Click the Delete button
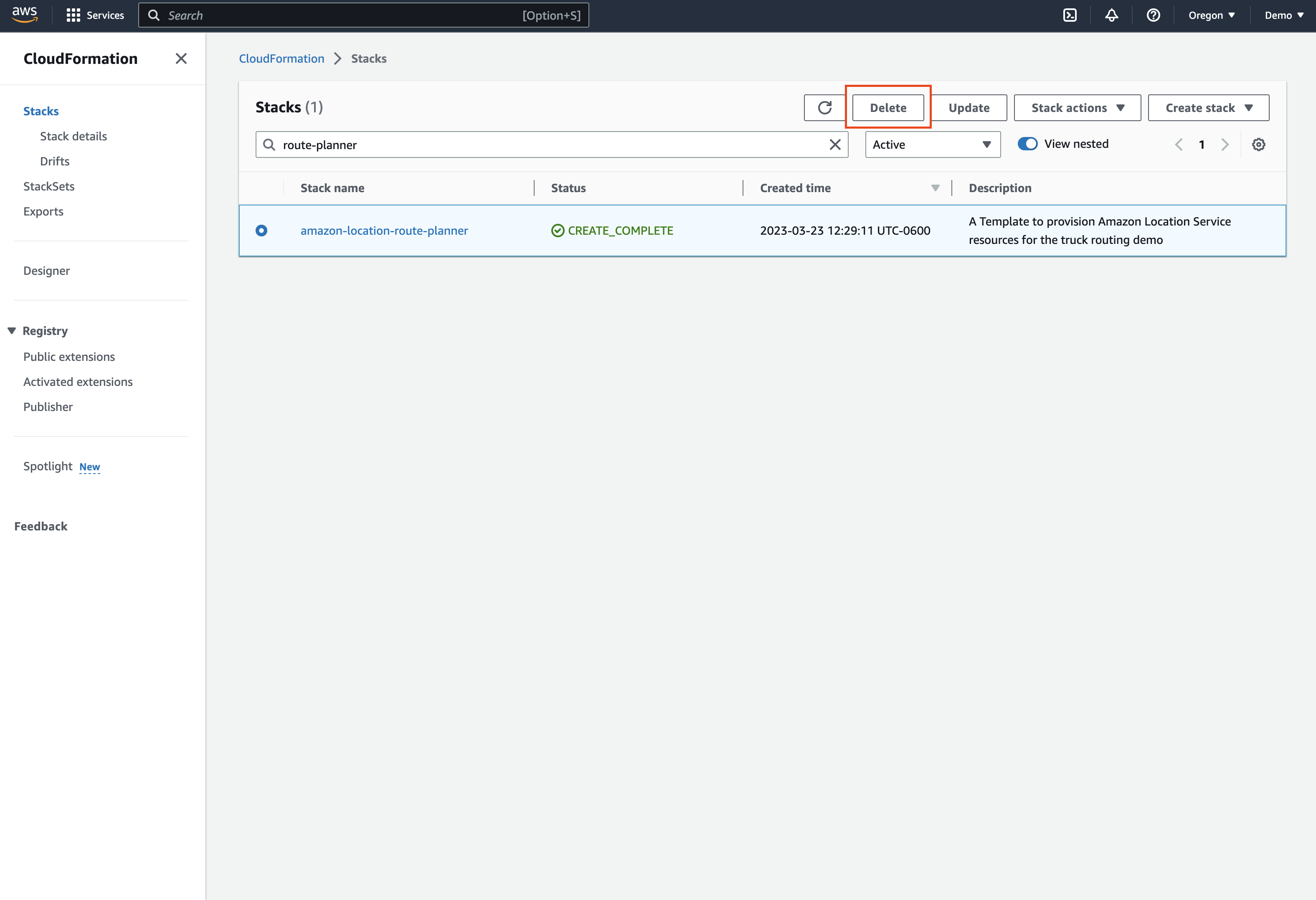This screenshot has width=1316, height=900. (888, 108)
